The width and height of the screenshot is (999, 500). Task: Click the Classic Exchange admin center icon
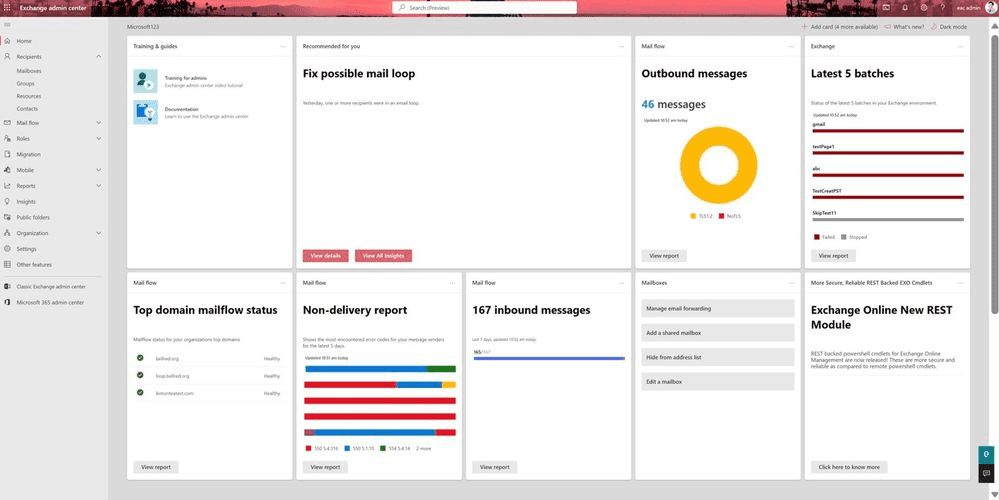(7, 287)
